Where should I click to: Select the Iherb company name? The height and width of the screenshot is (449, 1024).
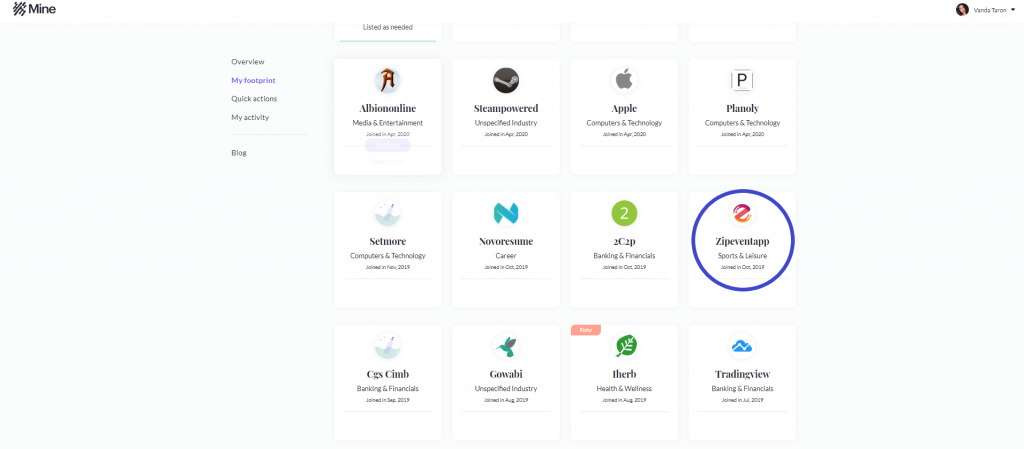[x=624, y=374]
